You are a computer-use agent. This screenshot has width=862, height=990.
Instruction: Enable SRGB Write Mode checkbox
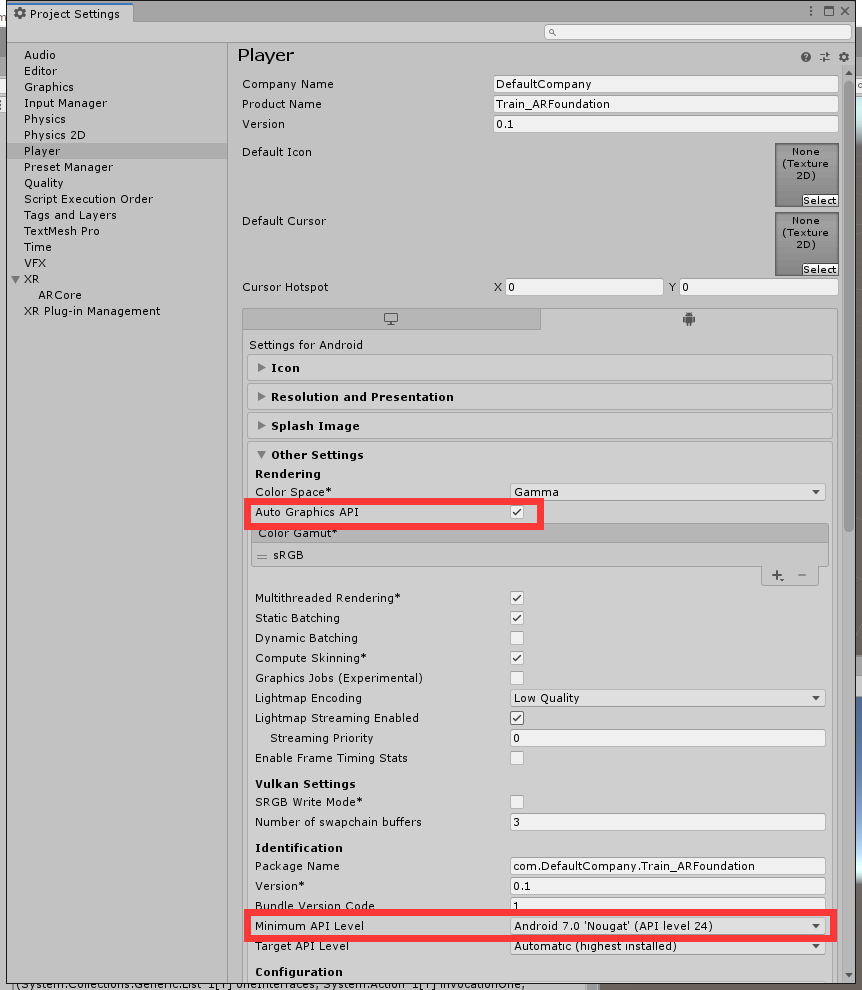point(517,802)
